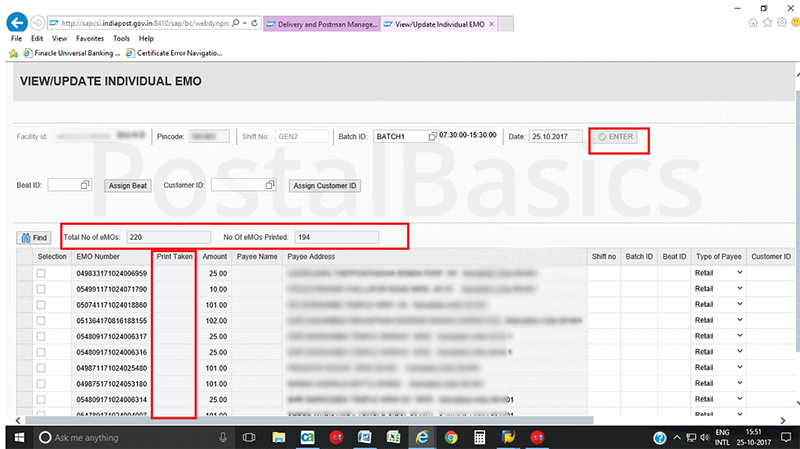Viewport: 800px width, 449px height.
Task: Open value help icon for Beat ID
Action: pos(85,185)
